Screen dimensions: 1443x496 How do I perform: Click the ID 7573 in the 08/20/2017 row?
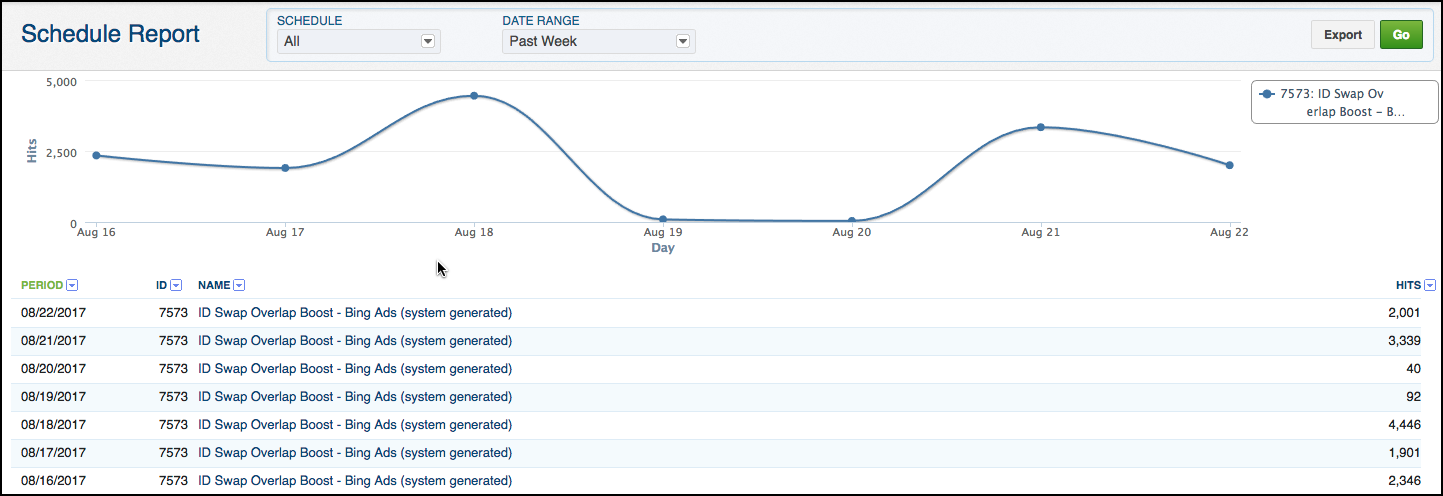point(173,369)
